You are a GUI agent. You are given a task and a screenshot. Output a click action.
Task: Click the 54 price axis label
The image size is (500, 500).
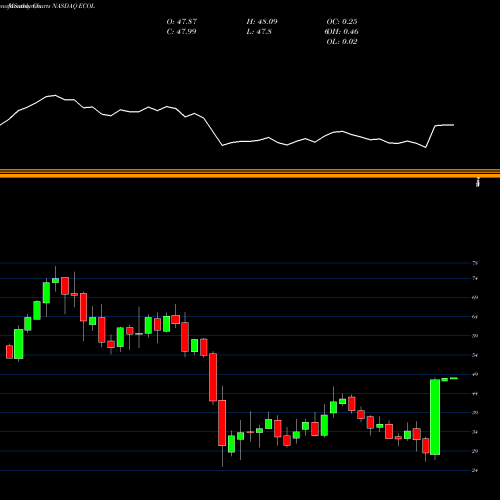475,355
